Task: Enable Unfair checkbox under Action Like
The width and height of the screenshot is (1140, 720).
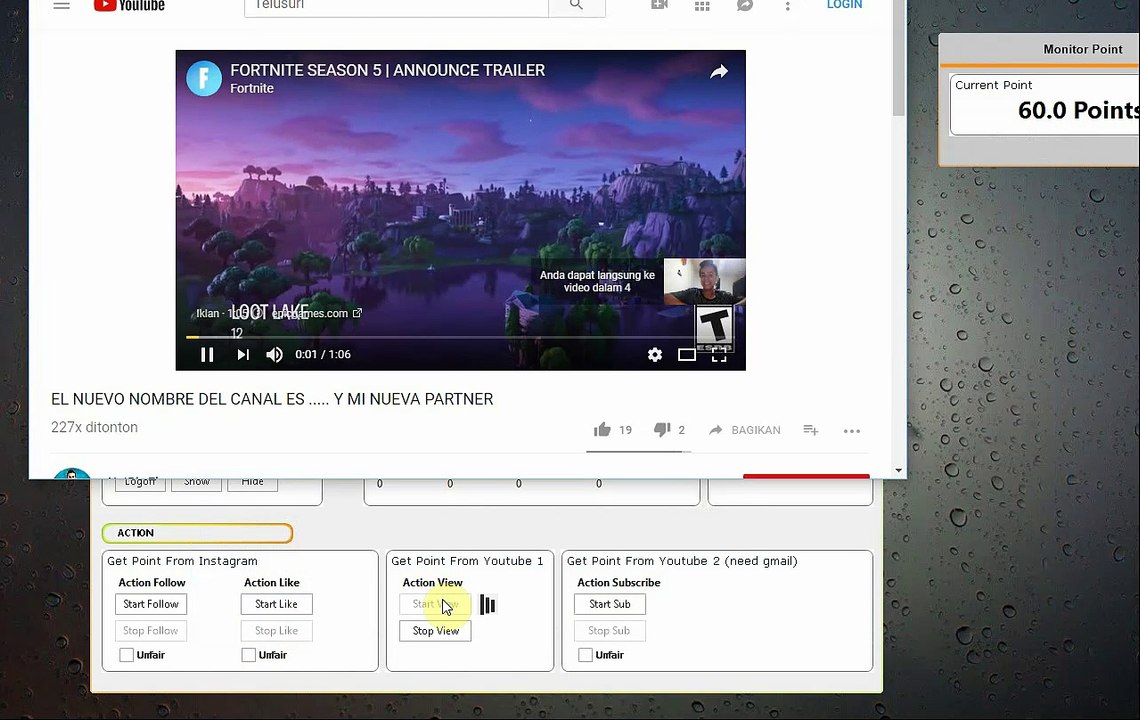Action: [249, 655]
